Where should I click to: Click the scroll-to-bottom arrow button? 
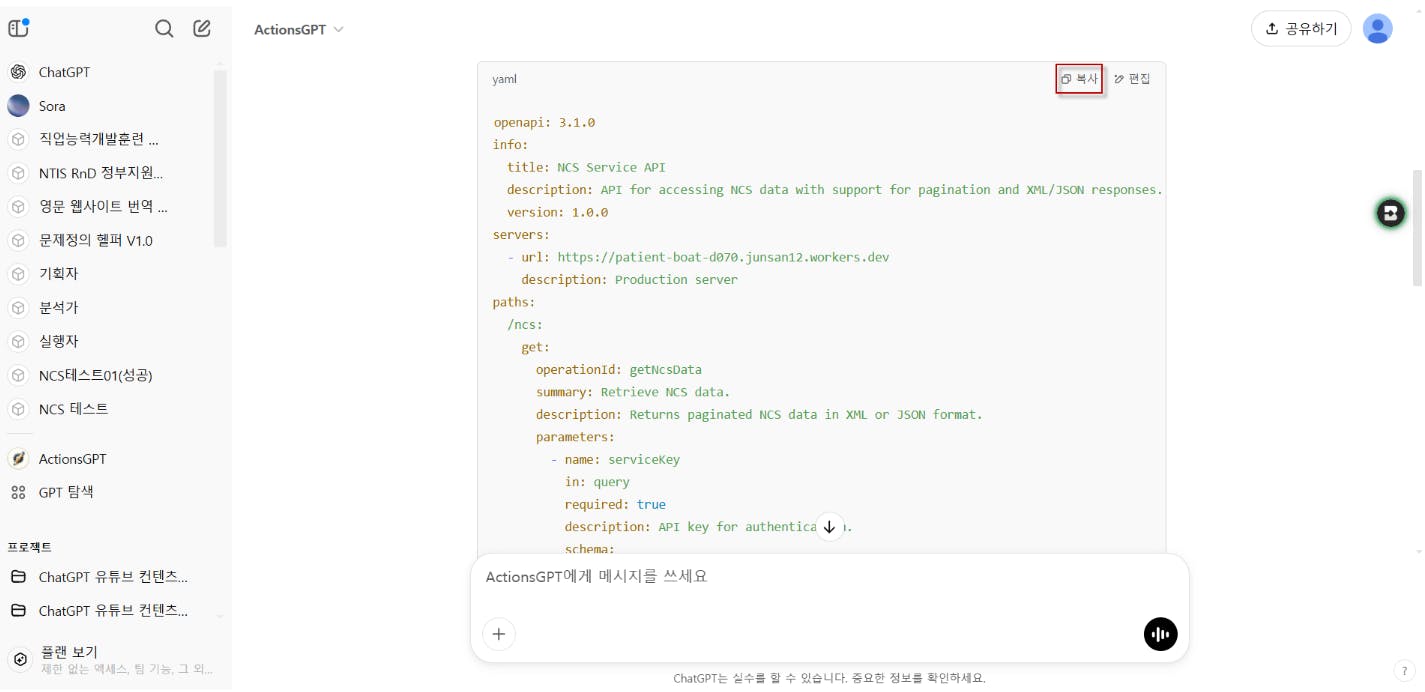pyautogui.click(x=829, y=527)
